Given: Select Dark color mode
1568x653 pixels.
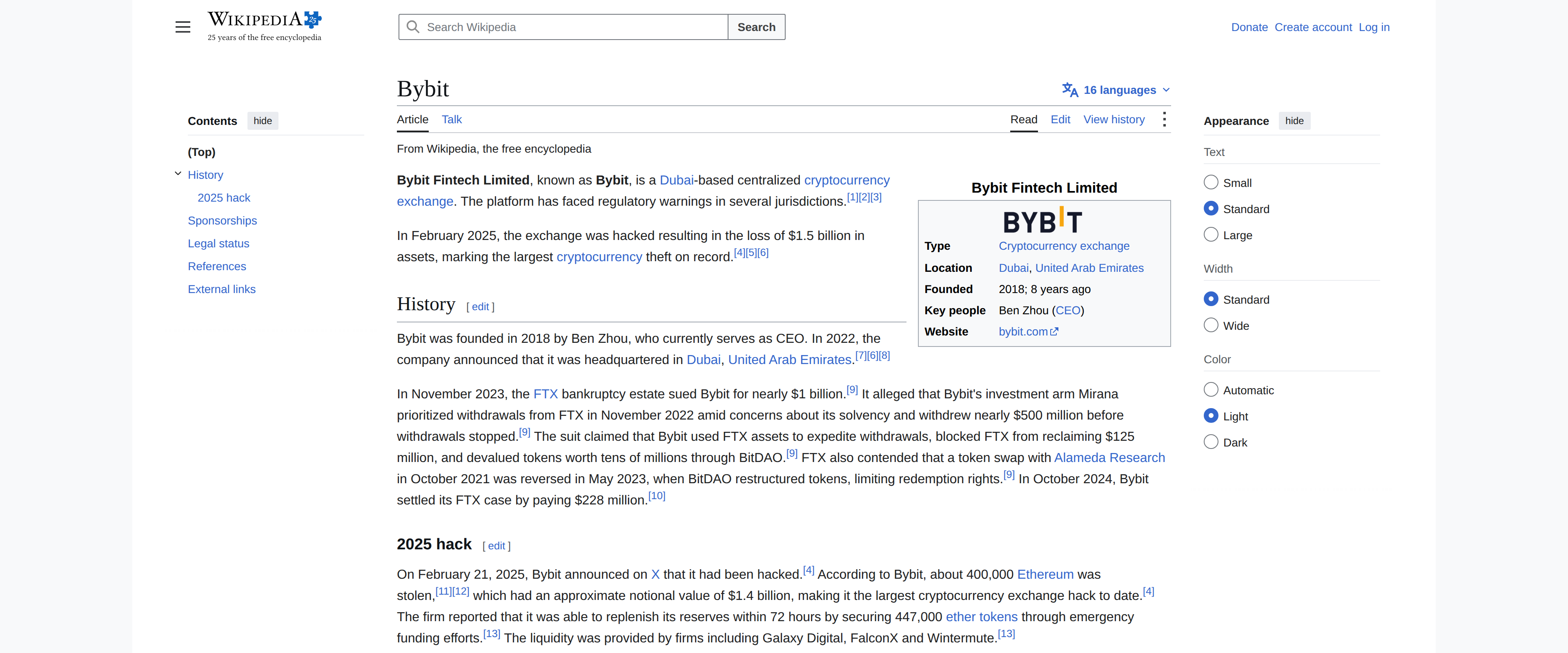Looking at the screenshot, I should coord(1211,442).
